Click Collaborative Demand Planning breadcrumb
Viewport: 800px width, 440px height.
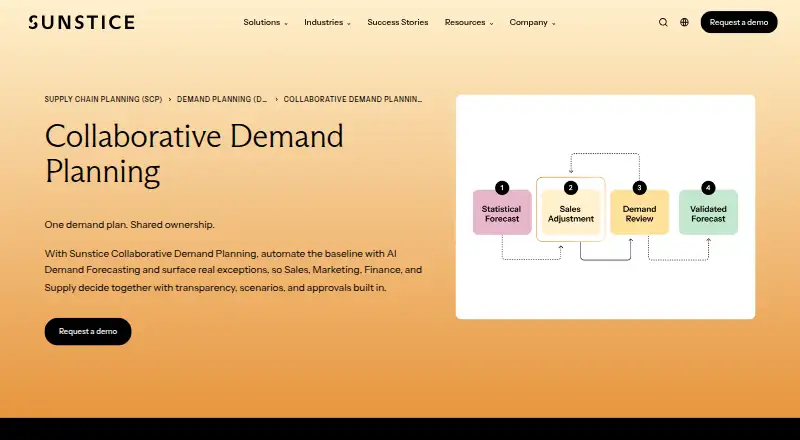(x=353, y=99)
